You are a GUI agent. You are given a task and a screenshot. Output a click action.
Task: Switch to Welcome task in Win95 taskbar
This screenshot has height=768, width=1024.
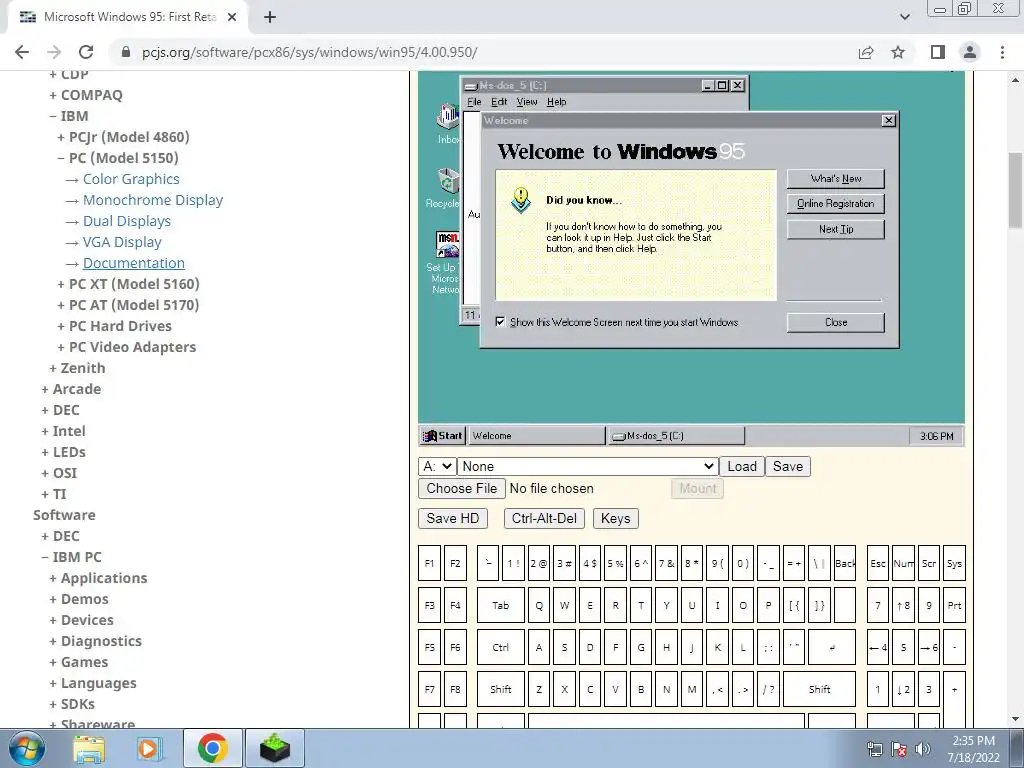click(x=537, y=436)
